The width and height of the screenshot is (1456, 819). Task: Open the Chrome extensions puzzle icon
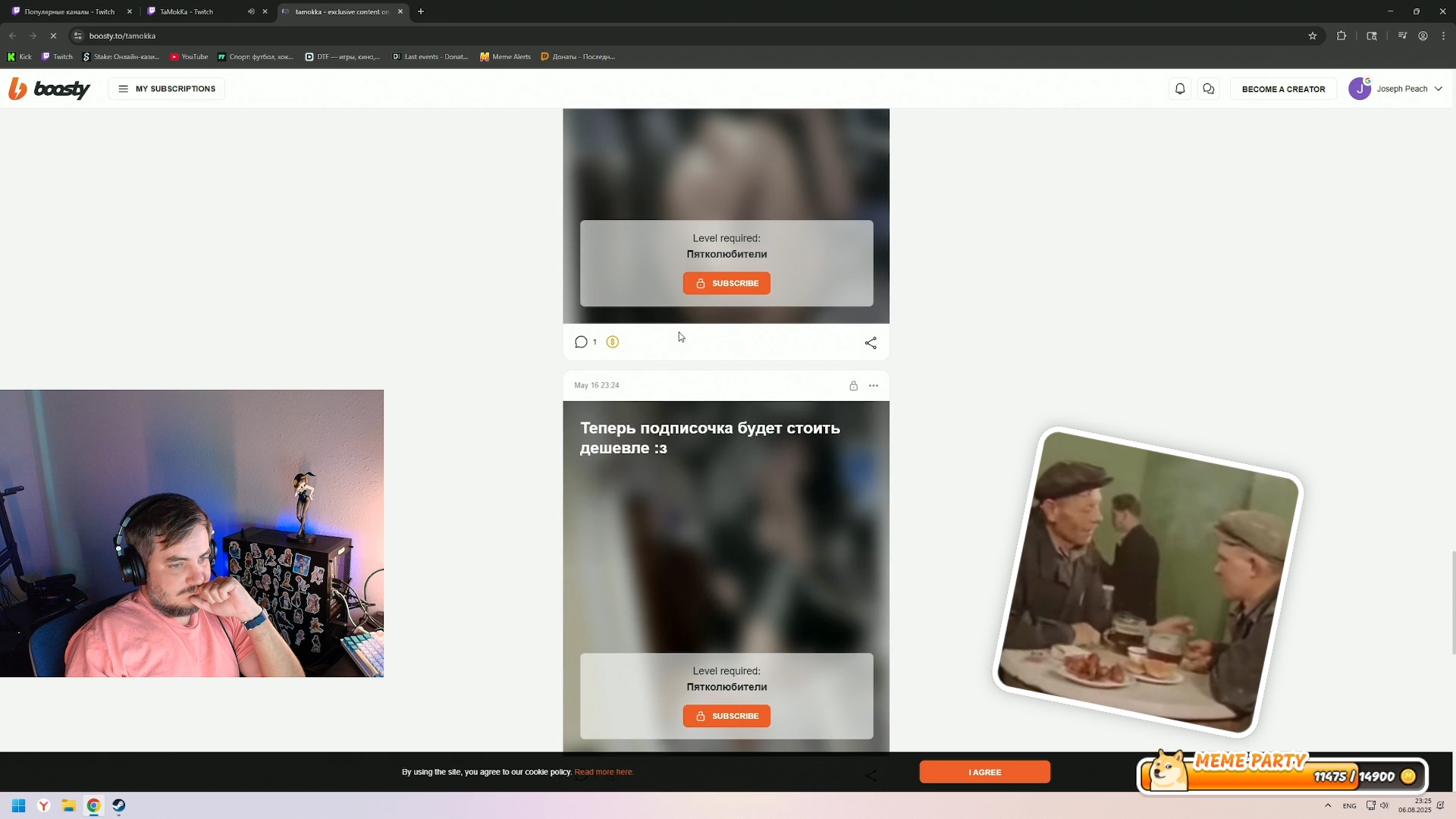[x=1341, y=36]
